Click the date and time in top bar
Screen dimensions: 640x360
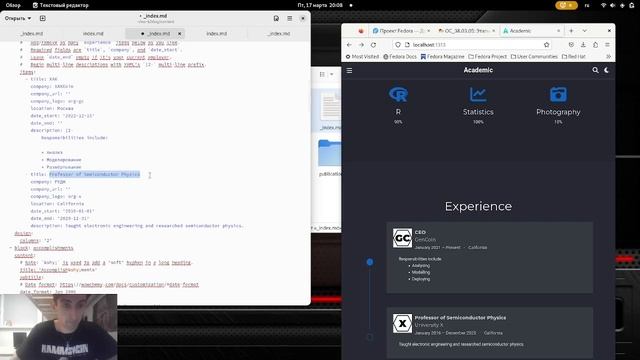(x=320, y=5)
